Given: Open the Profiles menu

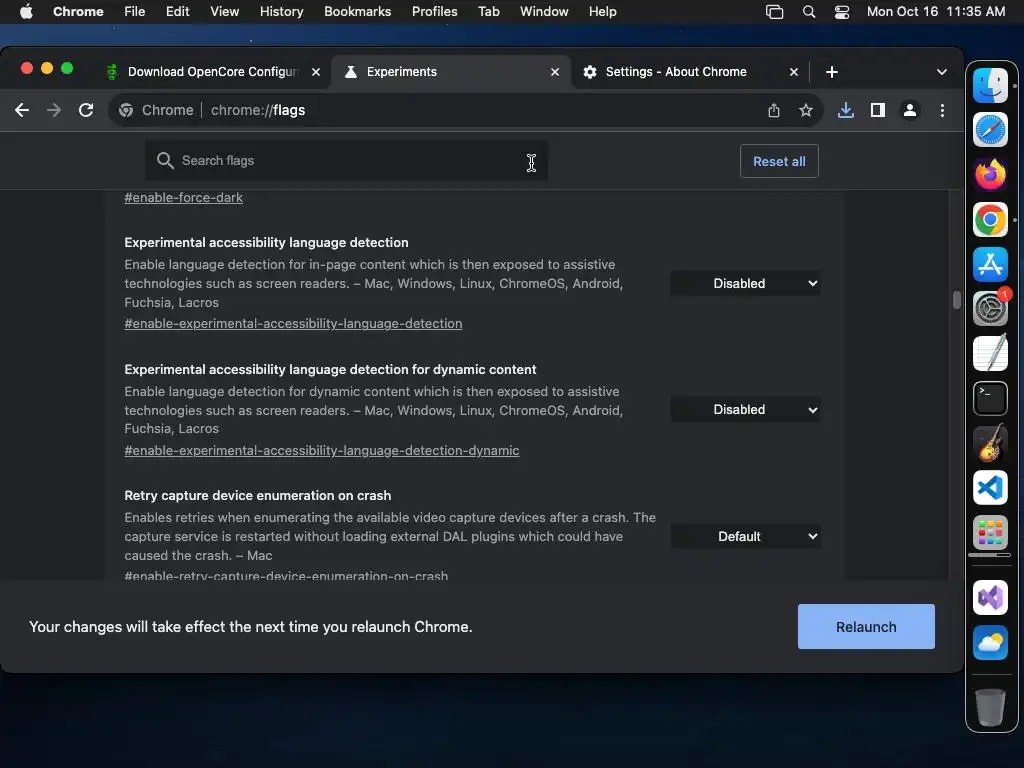Looking at the screenshot, I should [x=434, y=12].
